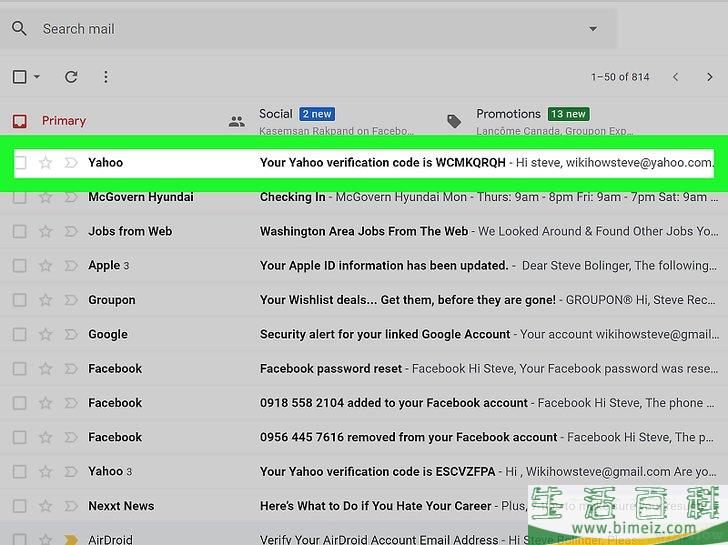Screen dimensions: 728x545
Task: Open Washington Area Jobs From The Web
Action: tap(364, 231)
